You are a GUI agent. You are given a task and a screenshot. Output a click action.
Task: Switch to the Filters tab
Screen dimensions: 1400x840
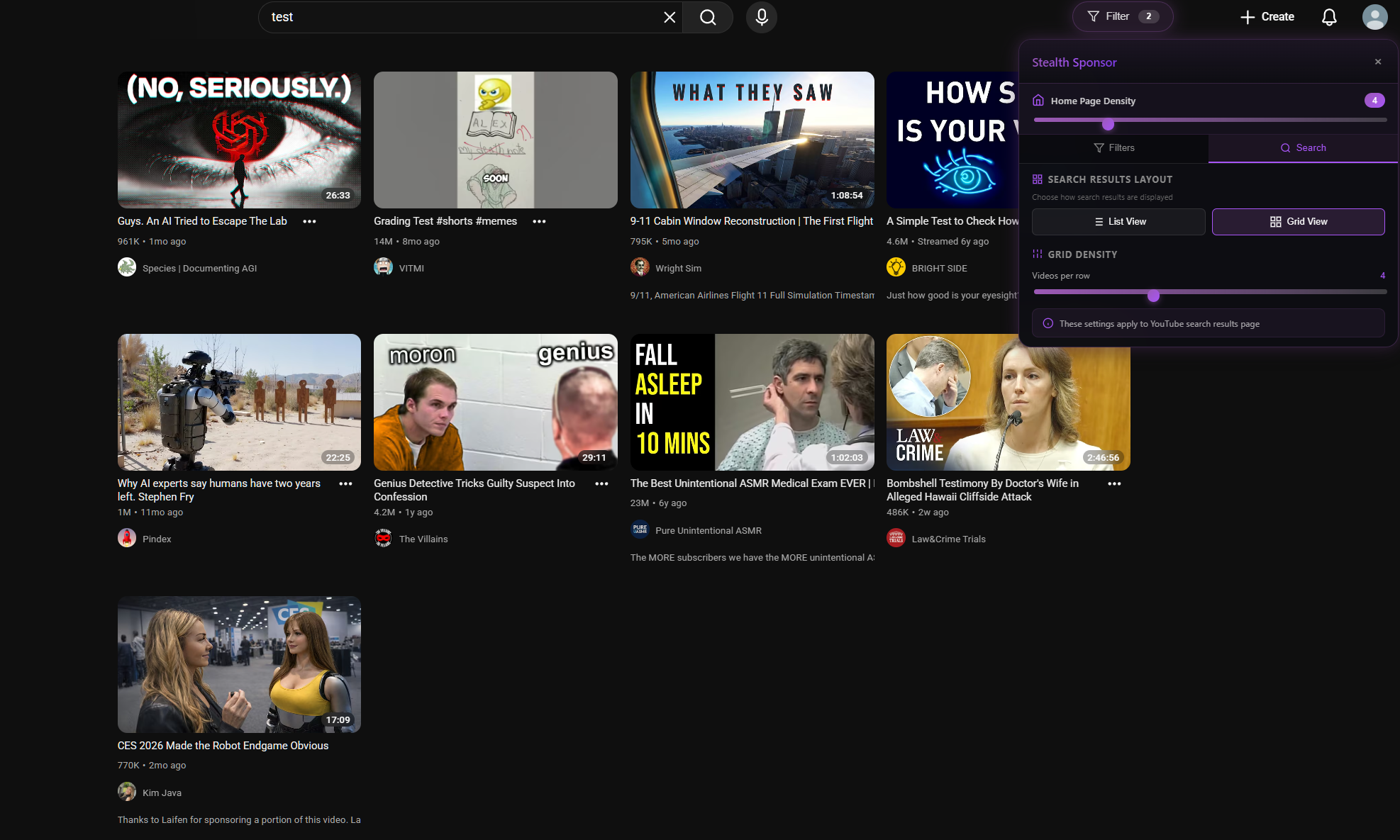click(1113, 147)
